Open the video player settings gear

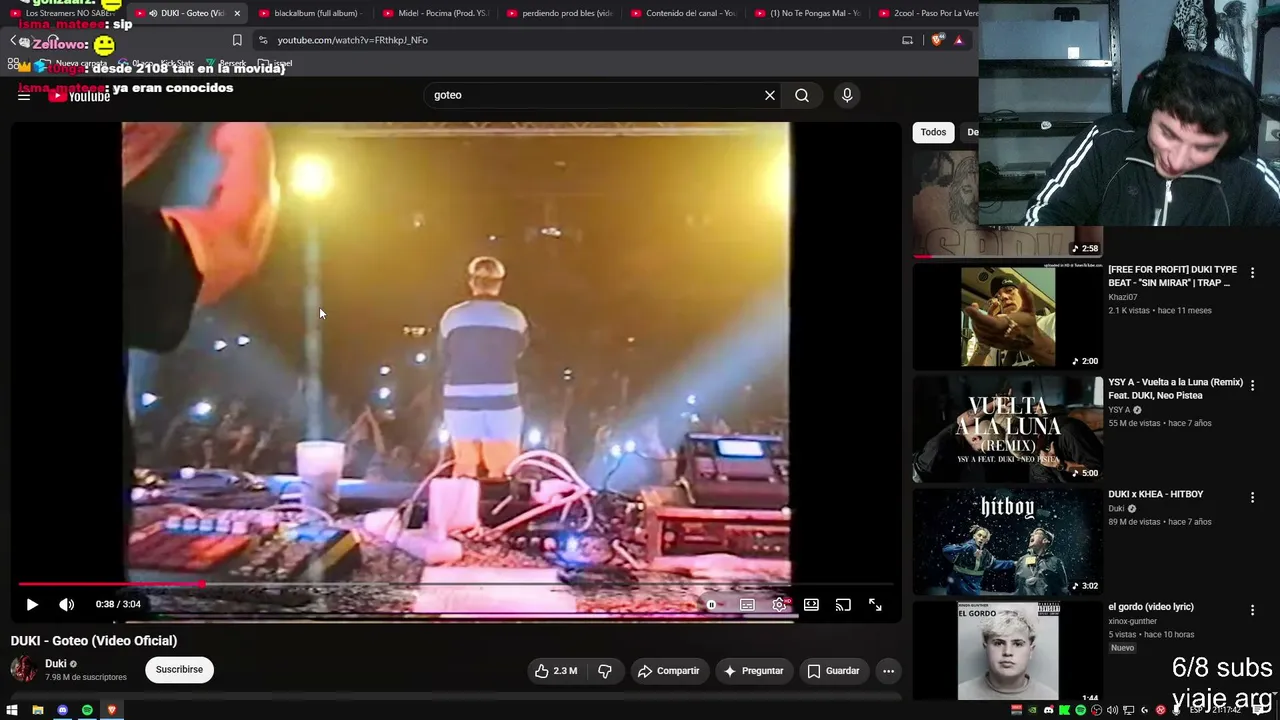click(x=779, y=605)
